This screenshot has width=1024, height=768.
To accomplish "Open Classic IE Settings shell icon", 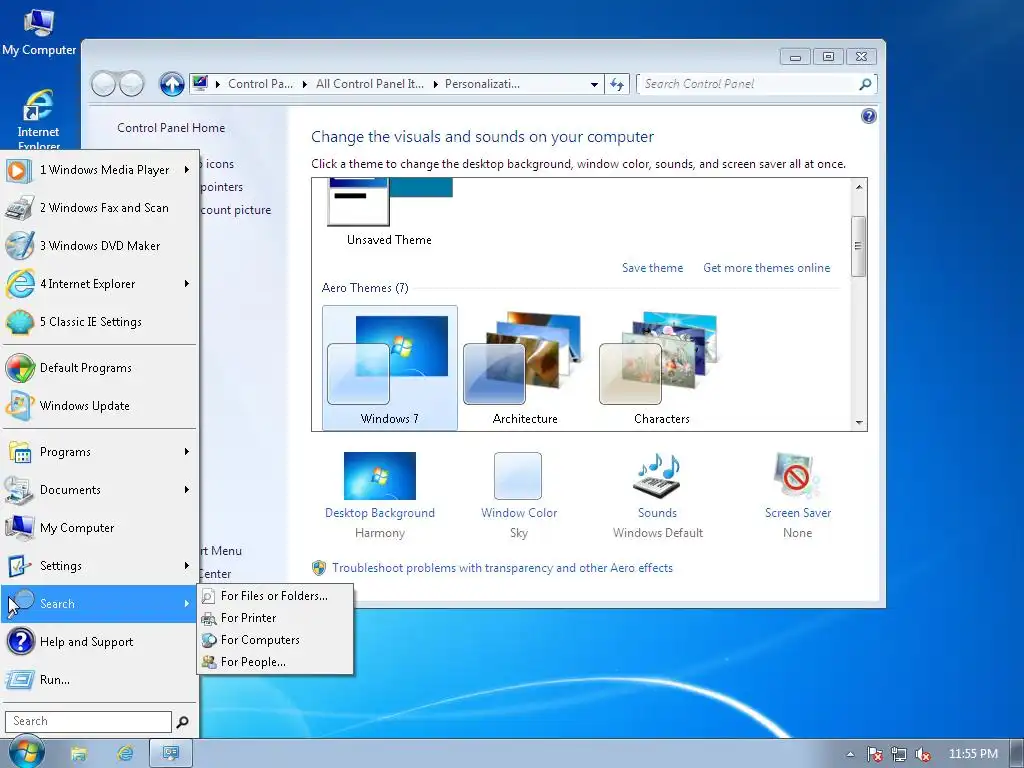I will pyautogui.click(x=20, y=322).
